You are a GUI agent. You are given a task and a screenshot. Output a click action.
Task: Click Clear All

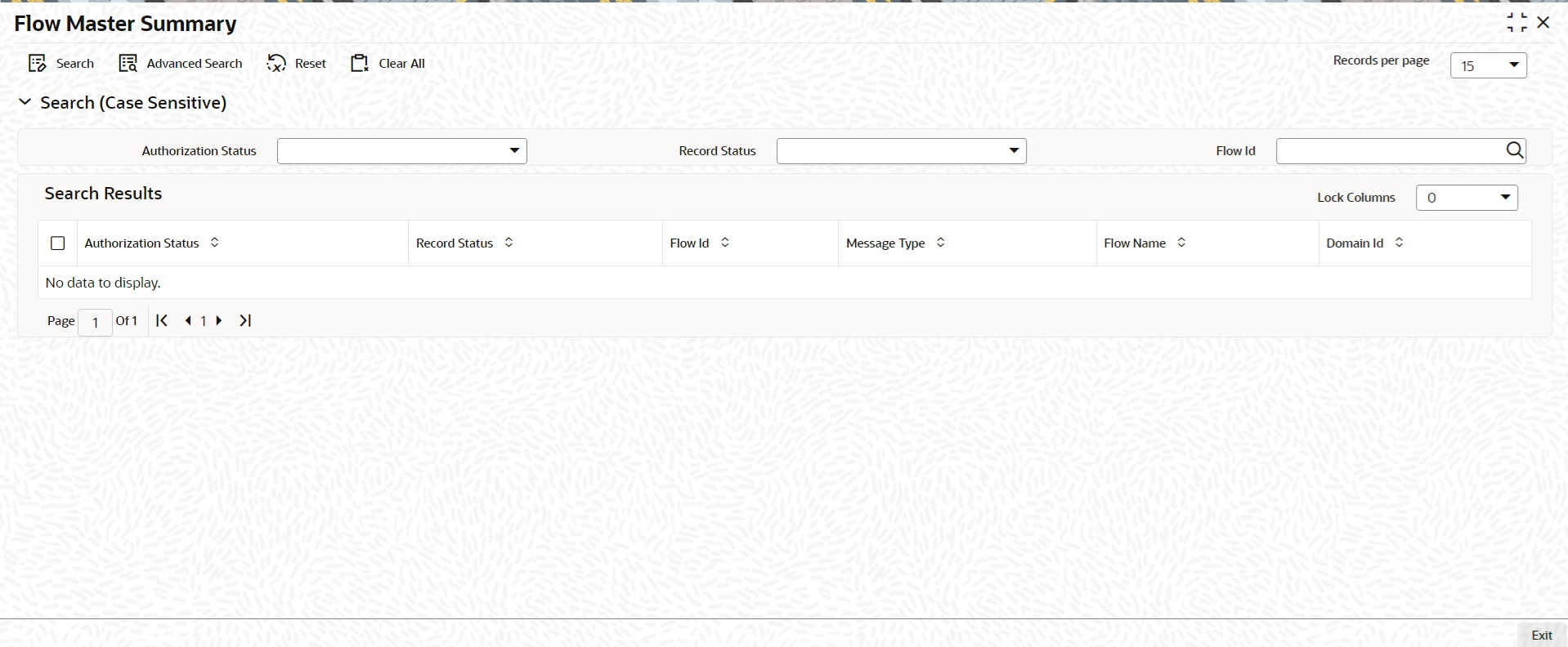coord(388,64)
